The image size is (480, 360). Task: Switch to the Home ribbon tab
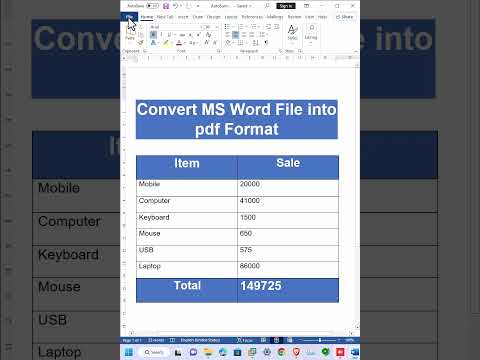point(147,17)
